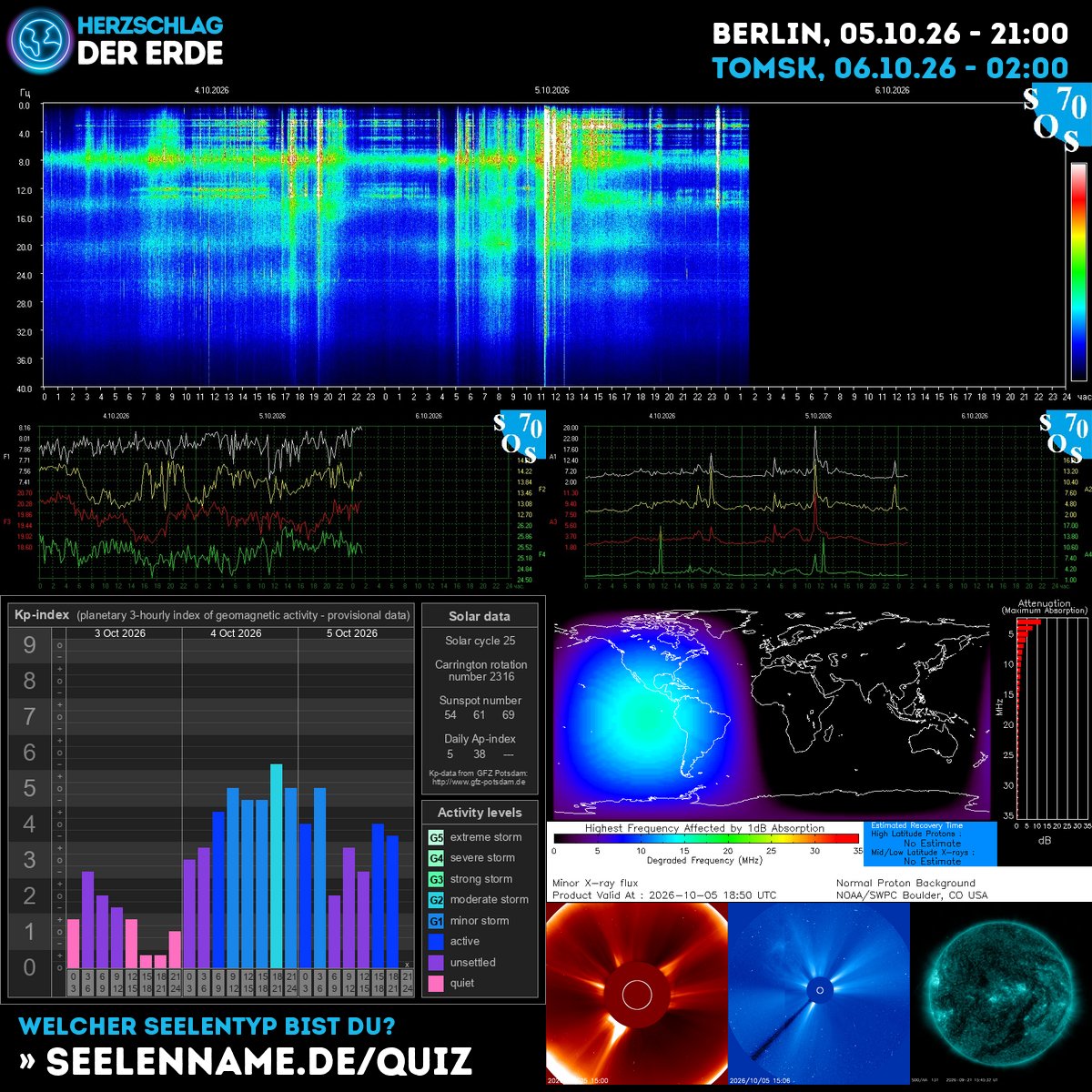Click 'Solar cycle 25' text

click(x=480, y=641)
